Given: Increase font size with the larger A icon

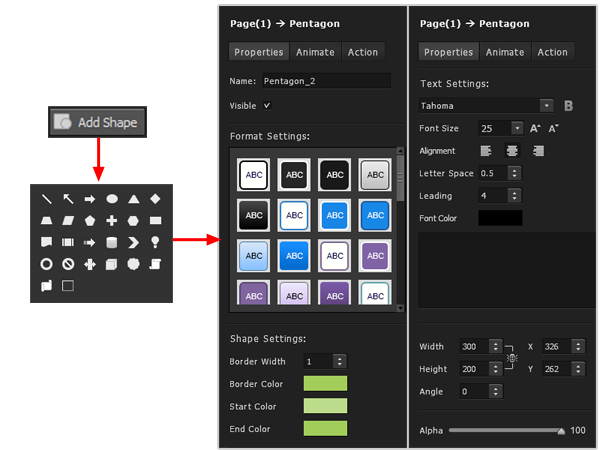Looking at the screenshot, I should point(535,128).
